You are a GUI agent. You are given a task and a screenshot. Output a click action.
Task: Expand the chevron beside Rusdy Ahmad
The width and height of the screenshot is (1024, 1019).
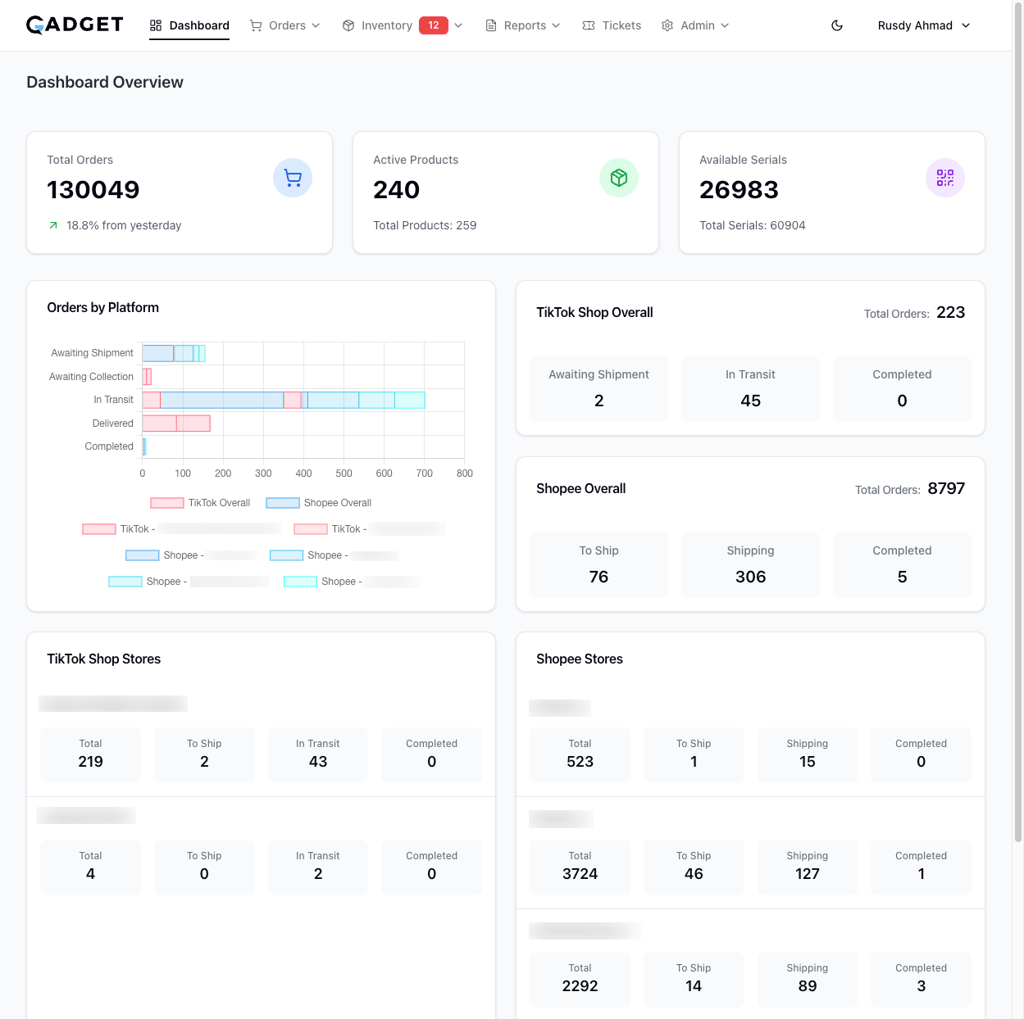[966, 25]
